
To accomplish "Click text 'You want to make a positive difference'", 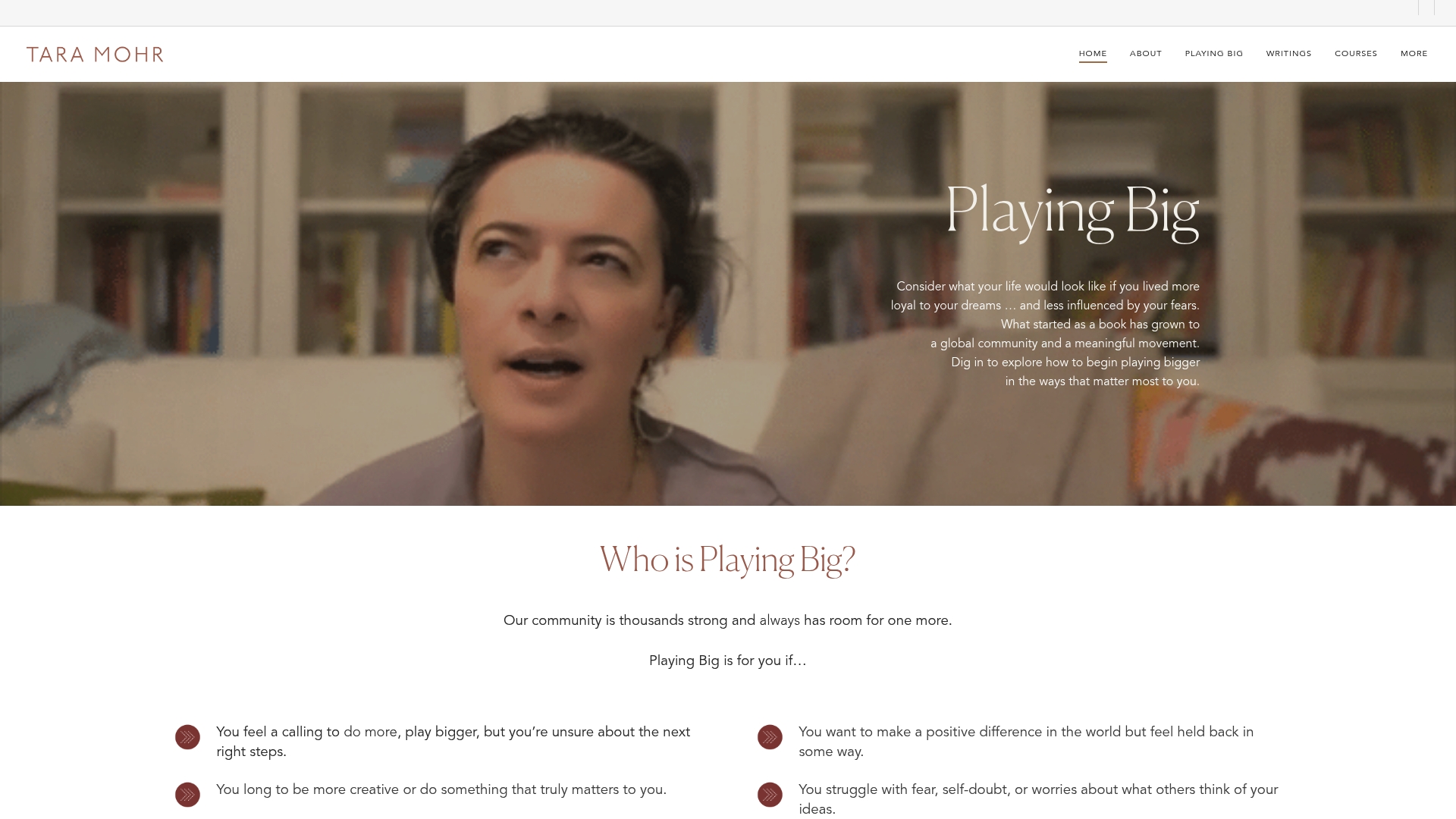I will click(x=1026, y=742).
